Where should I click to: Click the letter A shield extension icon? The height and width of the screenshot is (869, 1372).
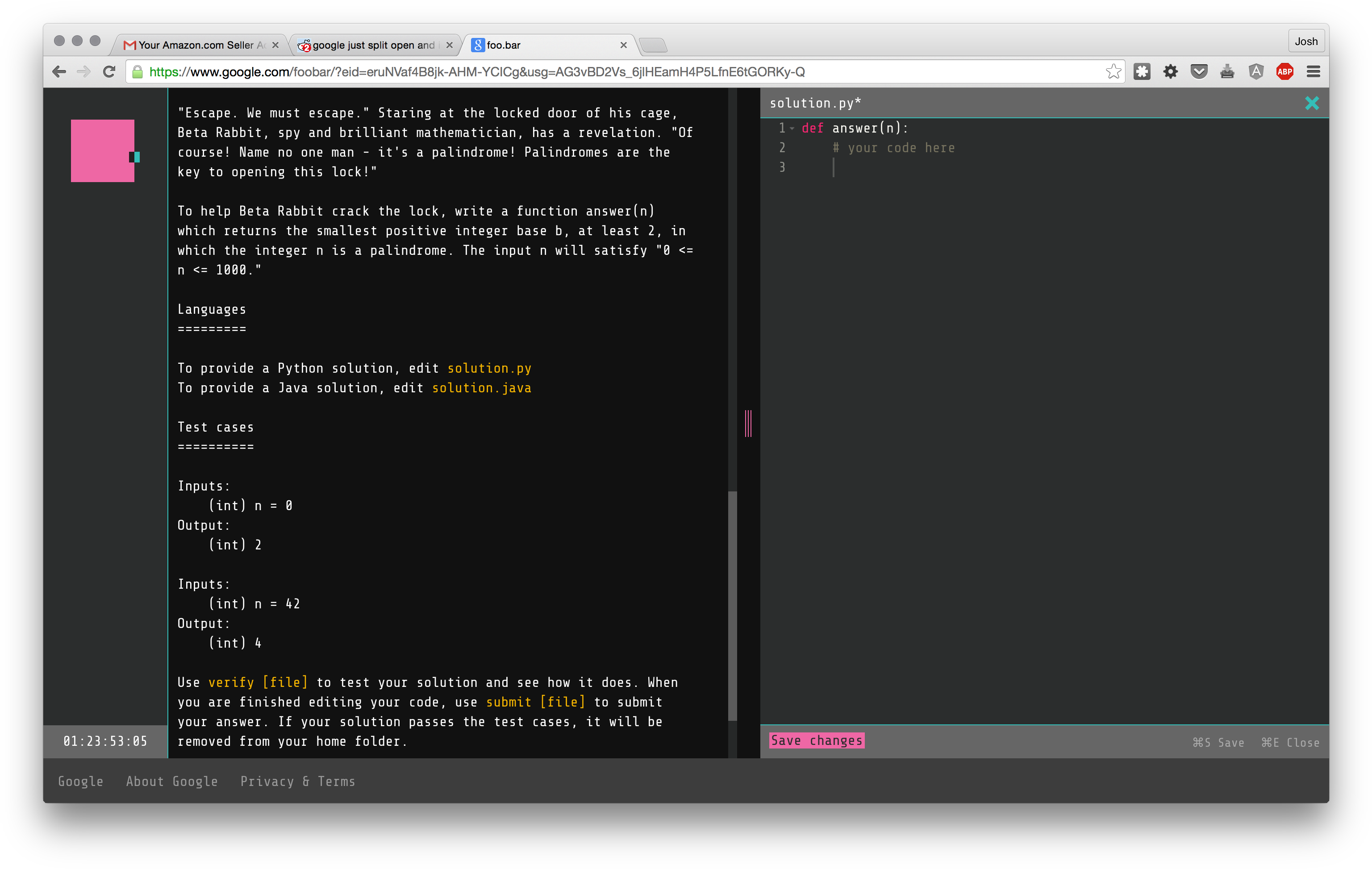point(1256,72)
